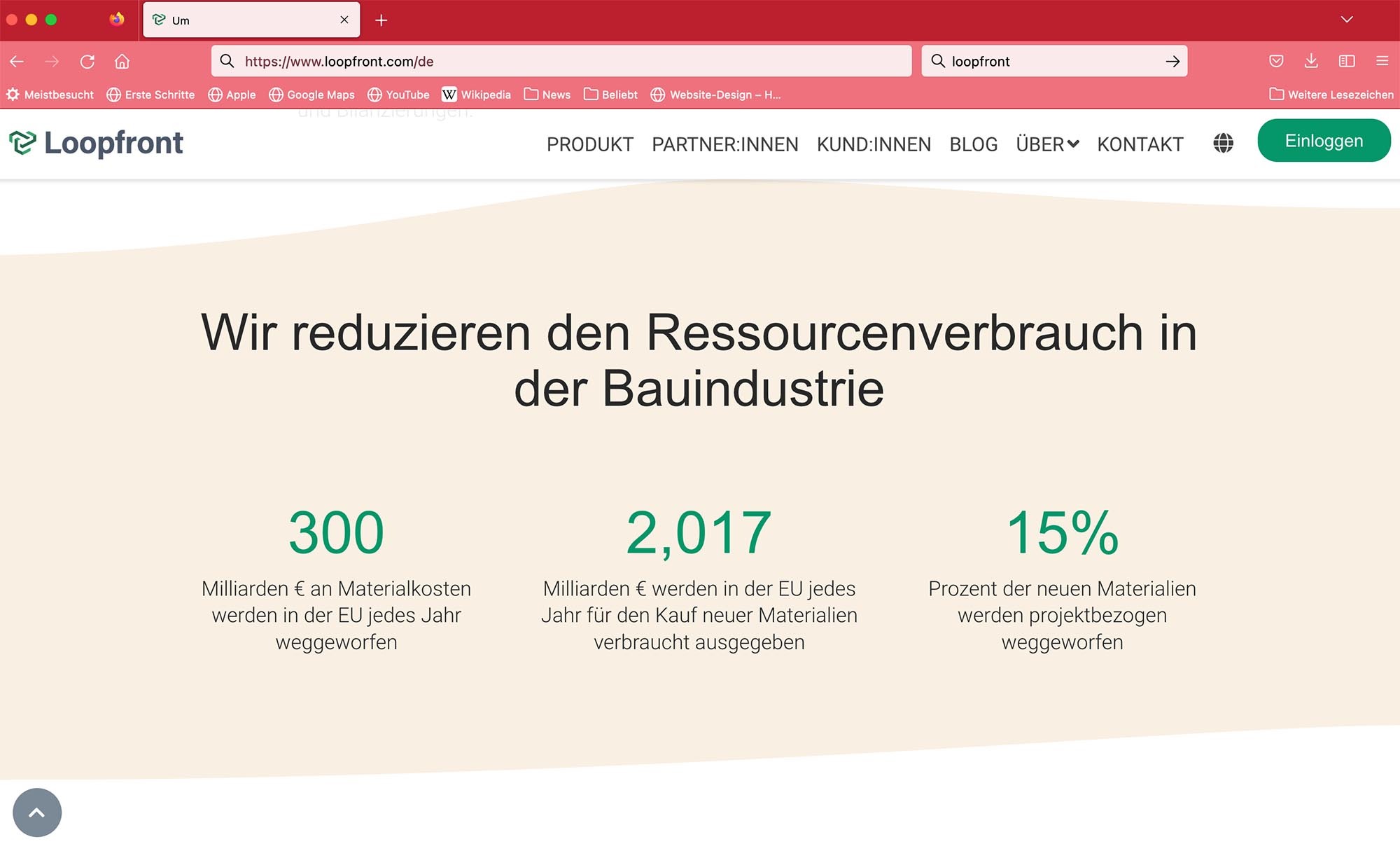
Task: Open the Pocket save icon
Action: tap(1276, 61)
